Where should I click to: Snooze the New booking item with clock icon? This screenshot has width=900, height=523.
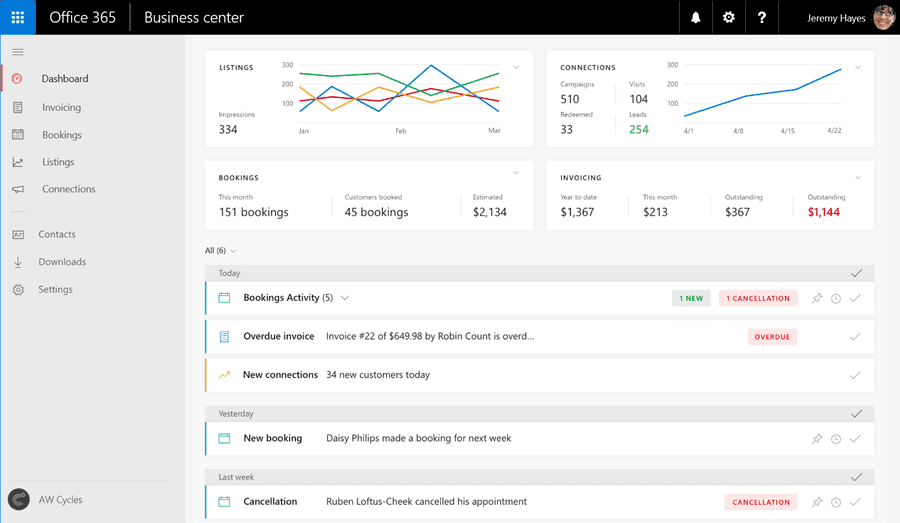point(836,439)
